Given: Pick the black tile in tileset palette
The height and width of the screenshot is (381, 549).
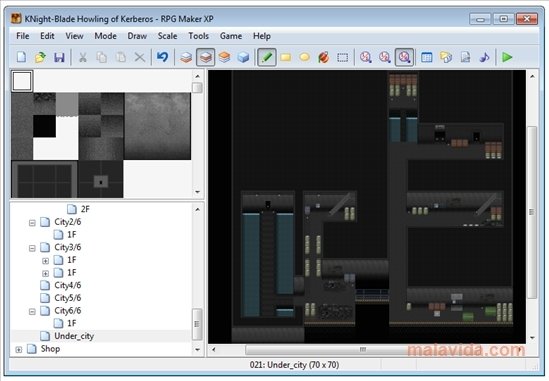Looking at the screenshot, I should click(44, 126).
